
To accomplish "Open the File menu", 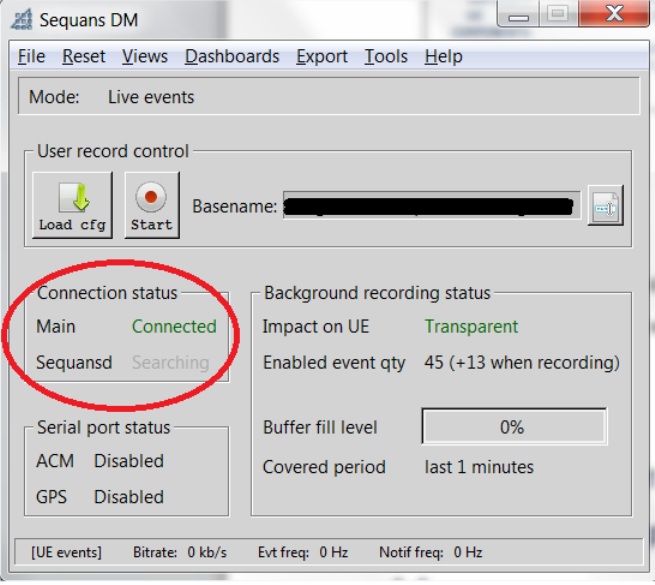I will coord(31,56).
